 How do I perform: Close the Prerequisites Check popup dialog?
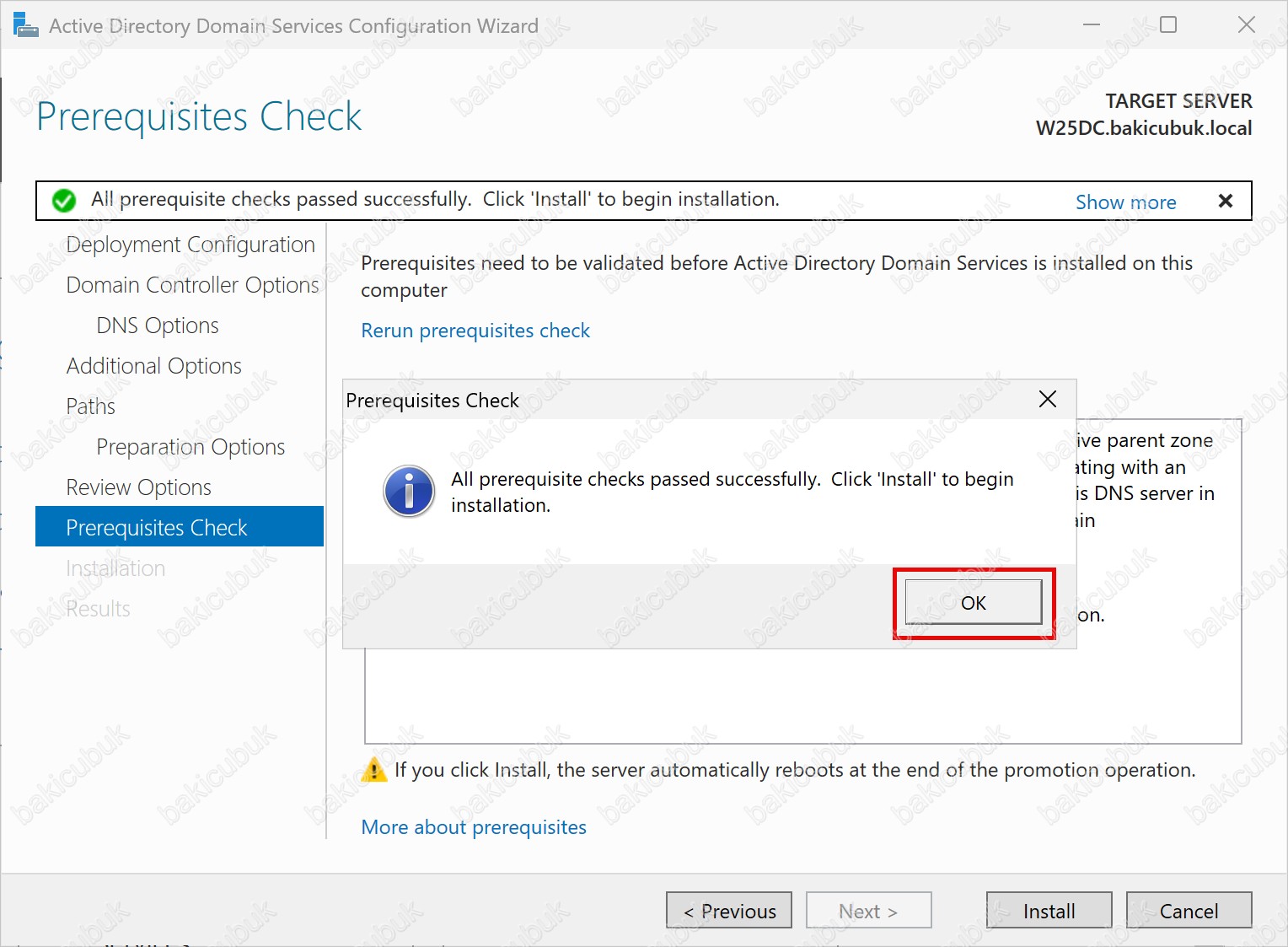1048,399
